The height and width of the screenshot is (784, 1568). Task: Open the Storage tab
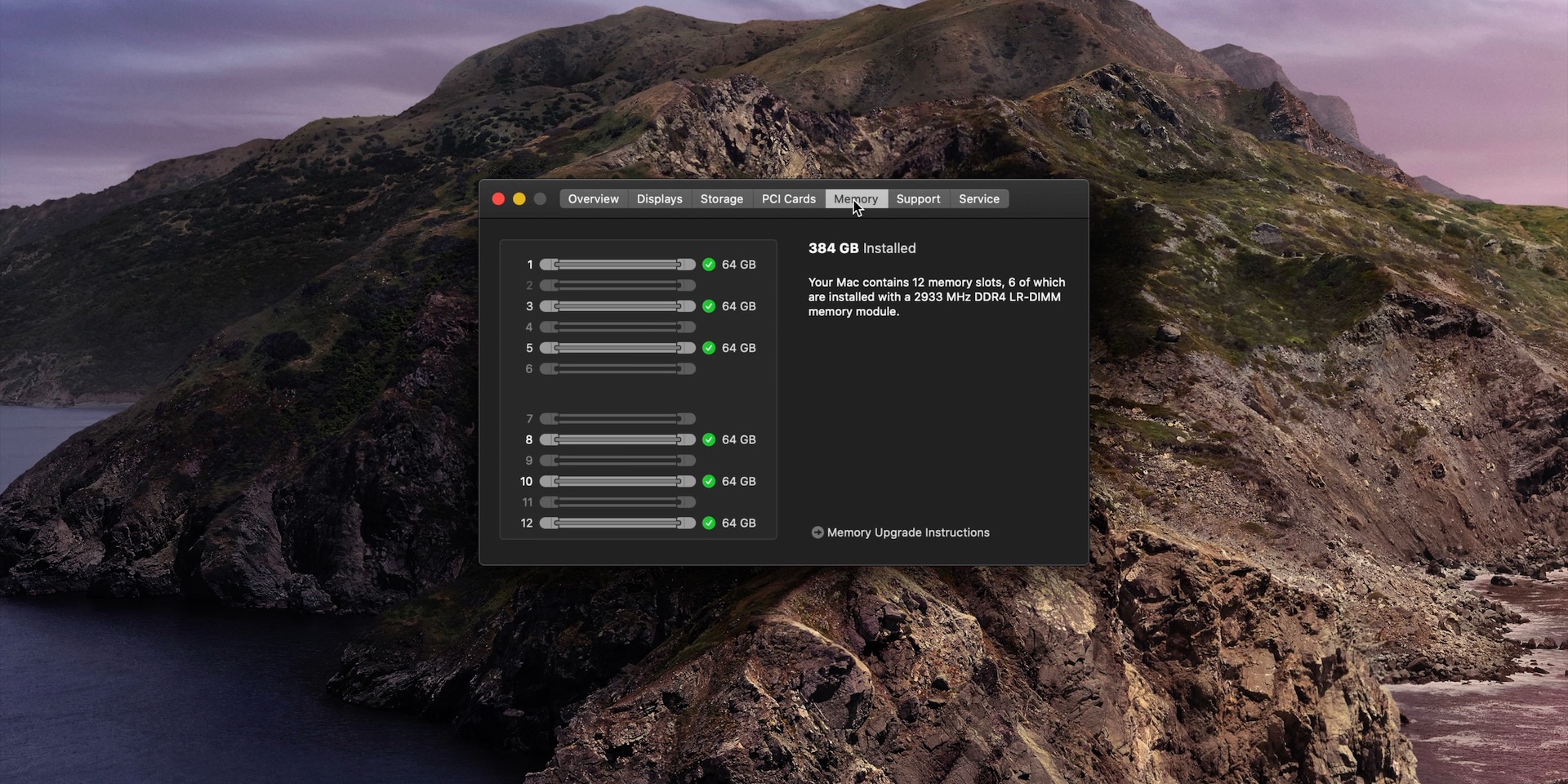pyautogui.click(x=721, y=199)
